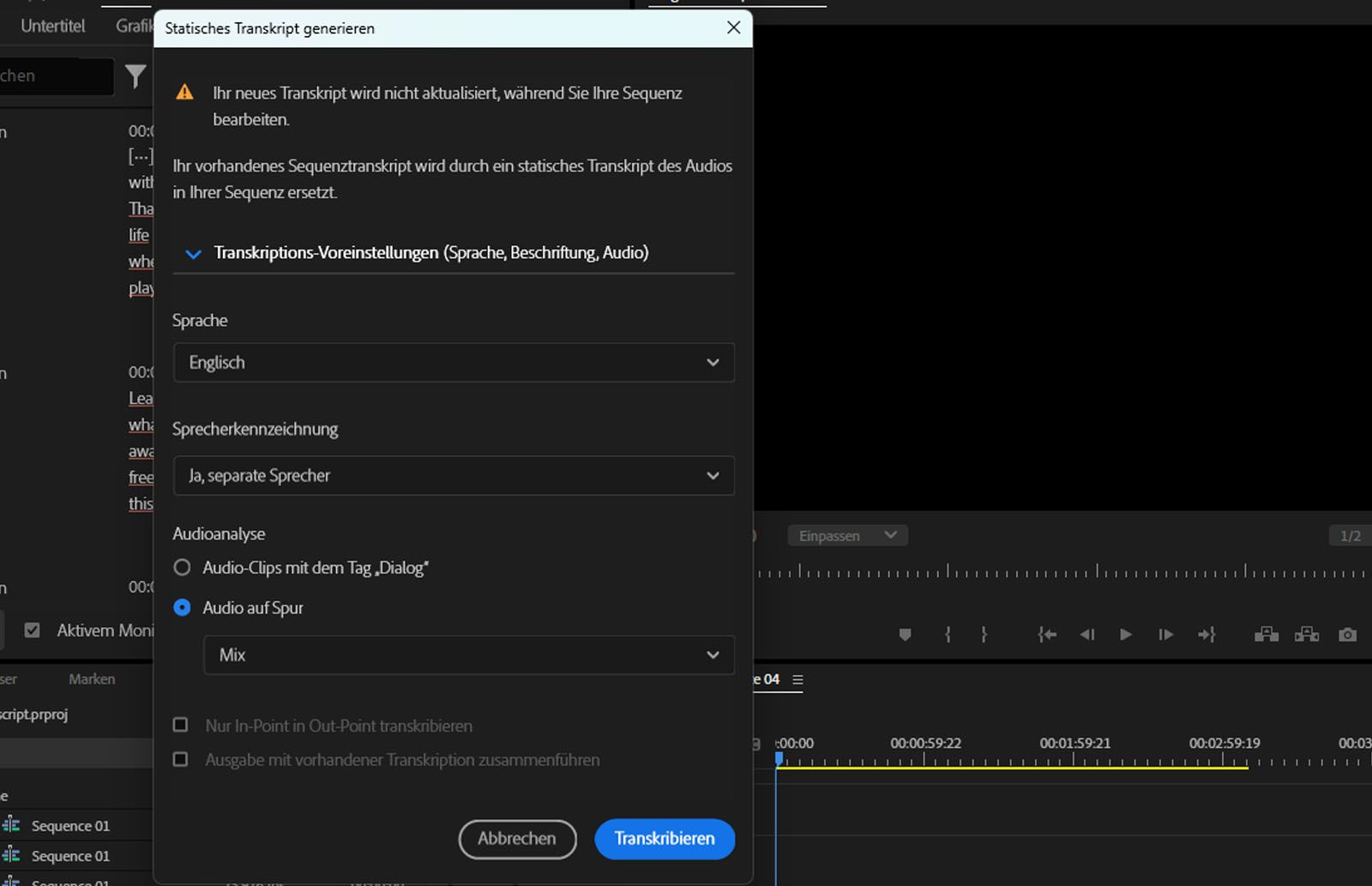Image resolution: width=1372 pixels, height=886 pixels.
Task: Enable the Audio-Clips mit dem Tag Dialog radio button
Action: pyautogui.click(x=181, y=567)
